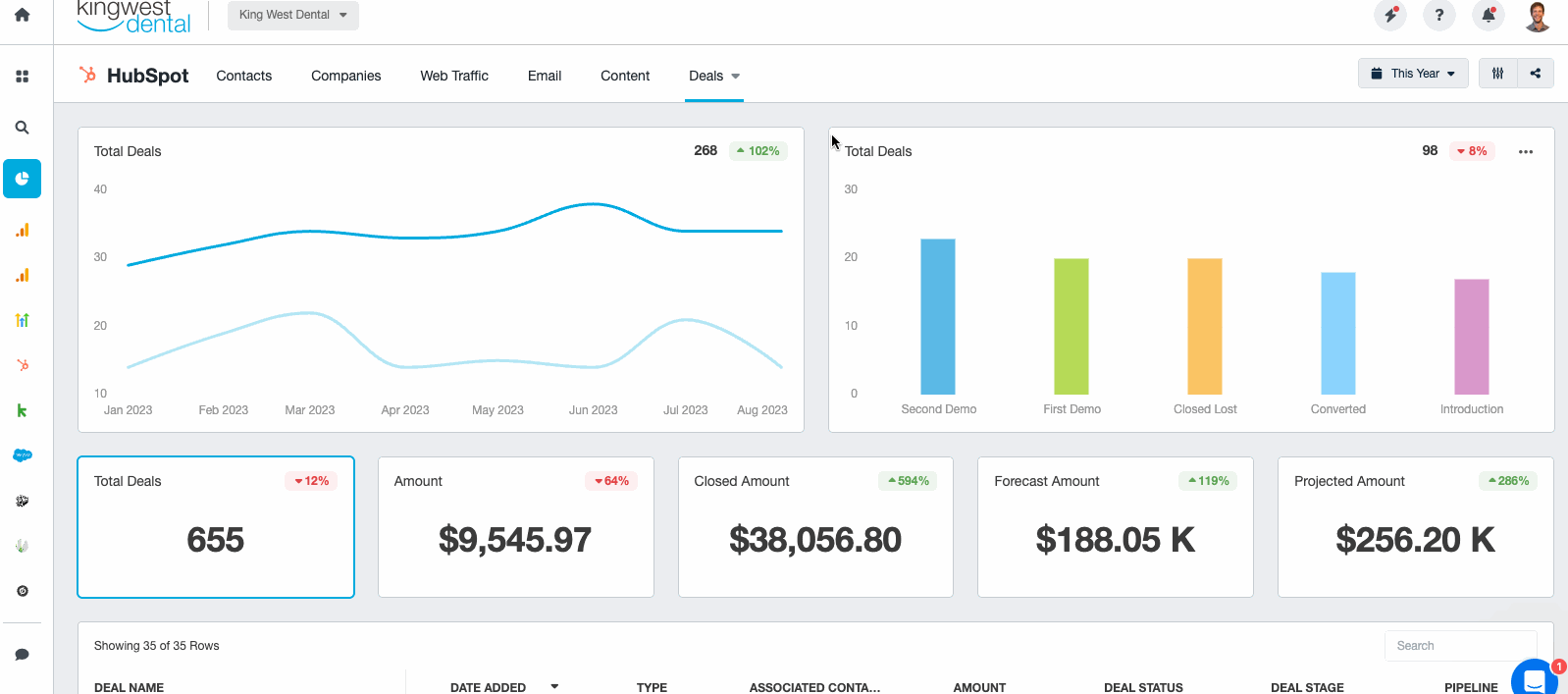Open notifications bell icon

coord(1489,16)
